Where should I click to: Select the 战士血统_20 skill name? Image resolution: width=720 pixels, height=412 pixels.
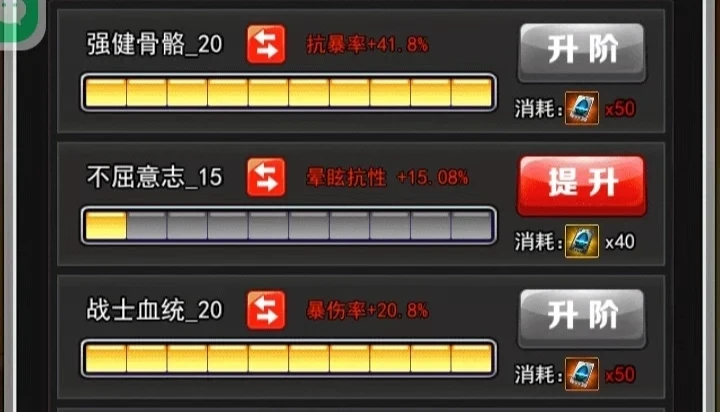point(155,310)
